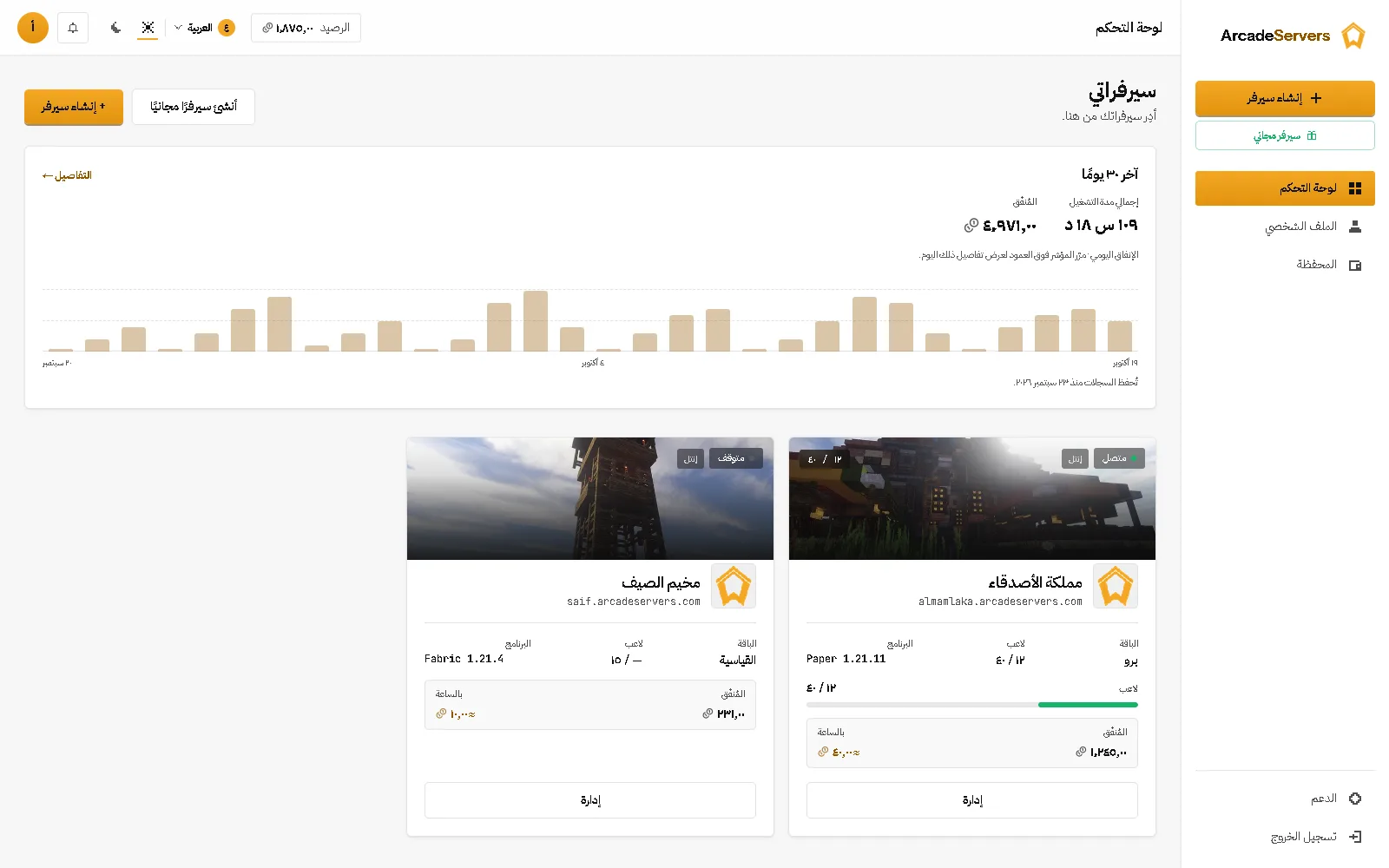Open لوحة التحكم in sidebar
The width and height of the screenshot is (1389, 868).
point(1285,188)
